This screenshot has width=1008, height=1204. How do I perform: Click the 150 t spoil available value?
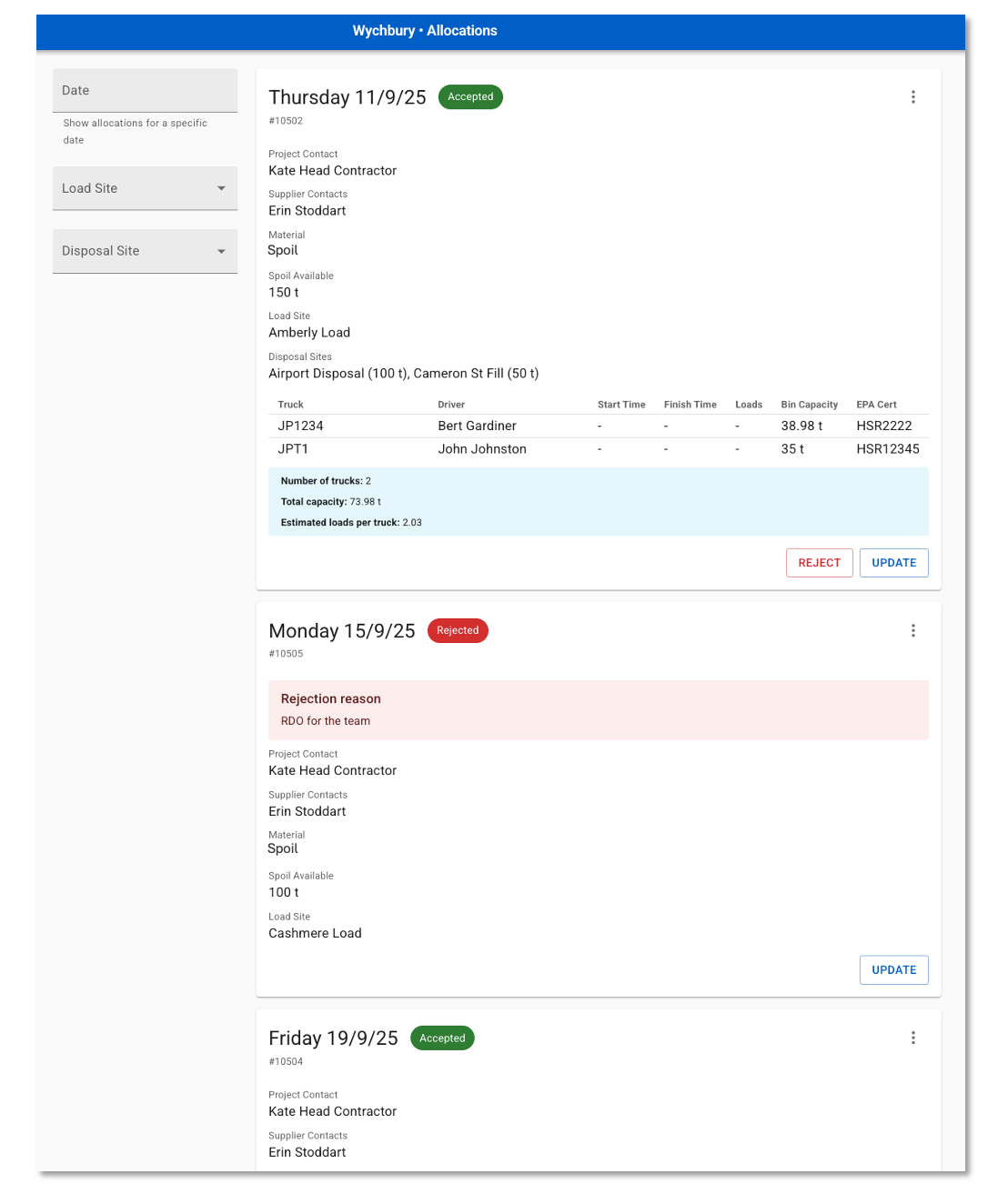pos(284,293)
